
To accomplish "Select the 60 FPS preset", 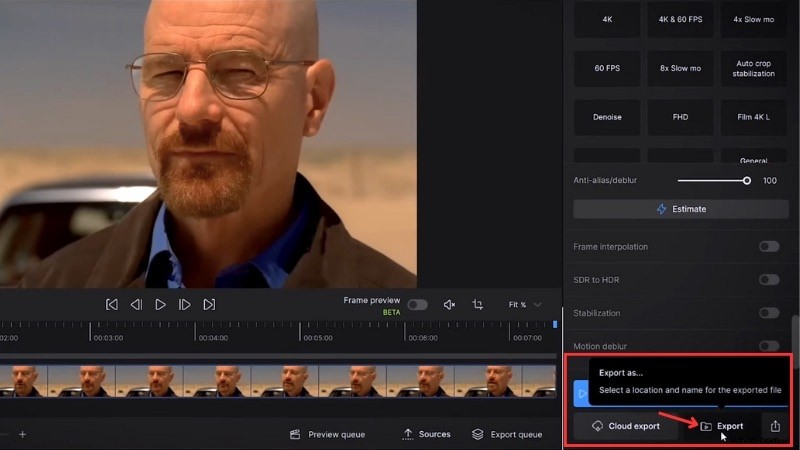I will (x=607, y=68).
